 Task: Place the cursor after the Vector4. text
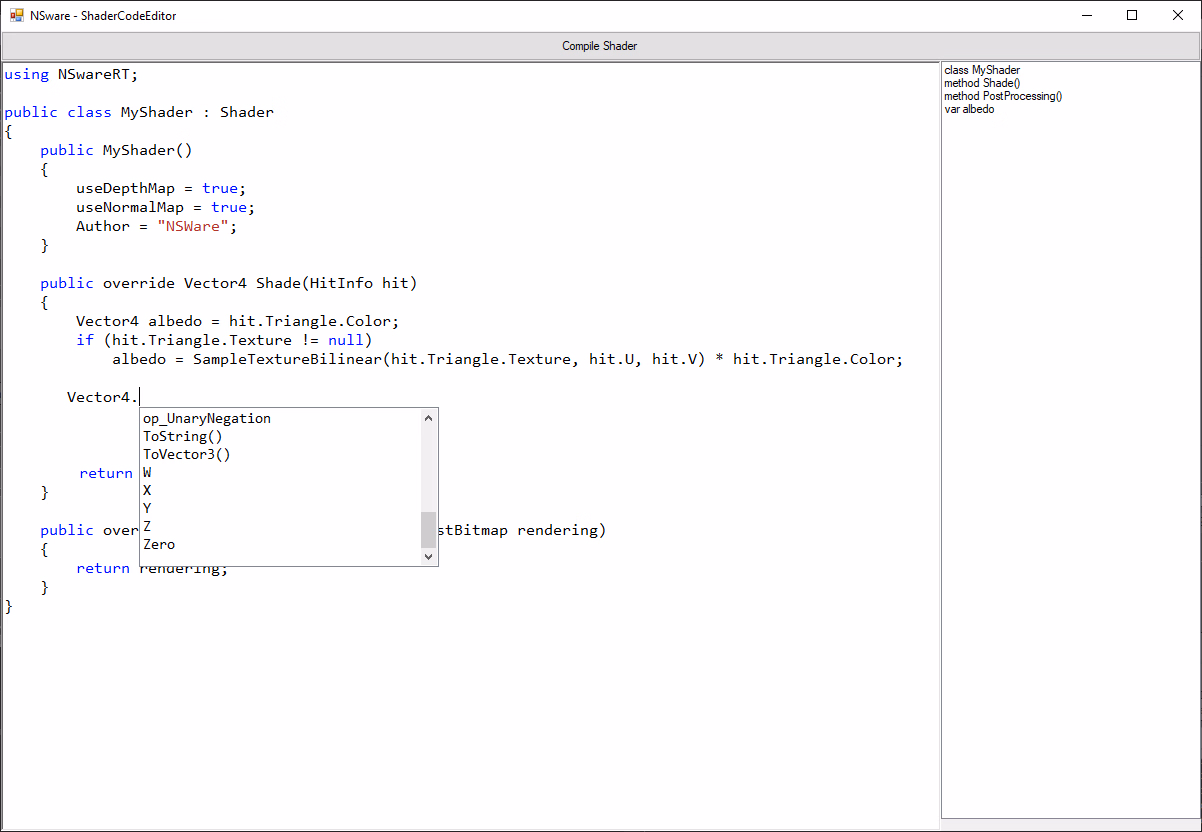pyautogui.click(x=140, y=397)
